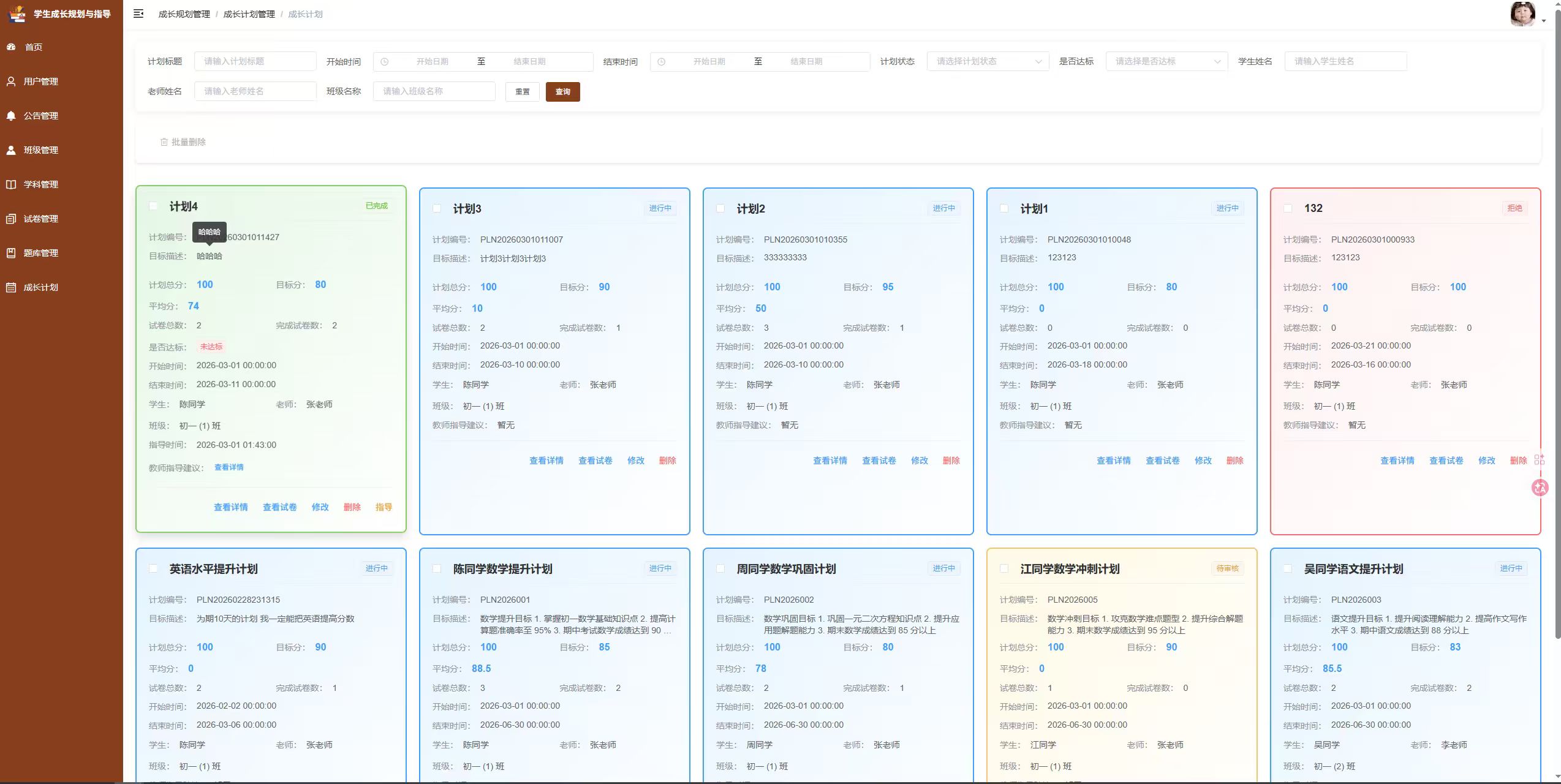Open 试卷管理 menu item
The height and width of the screenshot is (784, 1561).
coord(61,219)
